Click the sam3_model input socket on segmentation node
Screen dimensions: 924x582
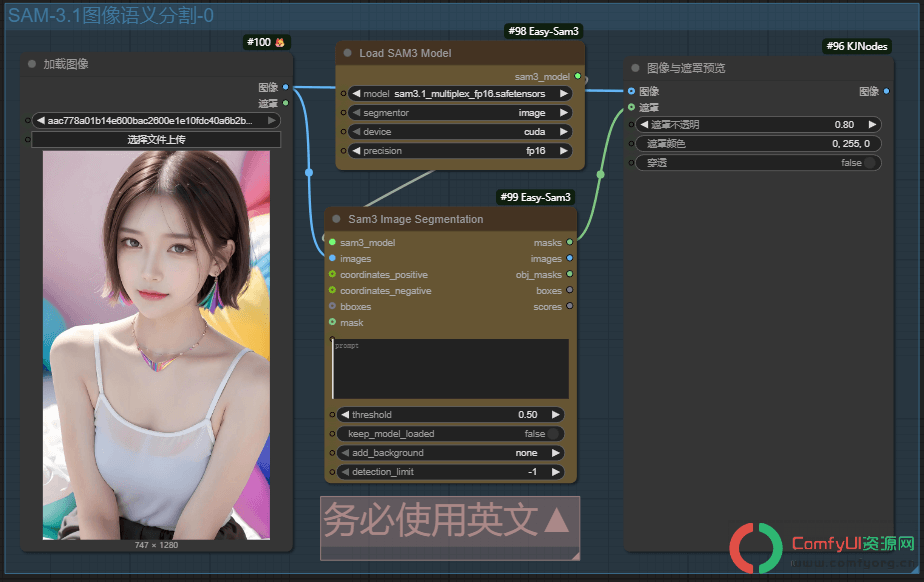(332, 242)
